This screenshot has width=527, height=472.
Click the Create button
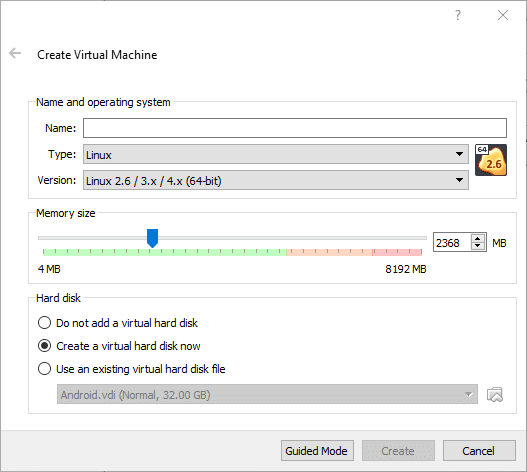pos(398,450)
